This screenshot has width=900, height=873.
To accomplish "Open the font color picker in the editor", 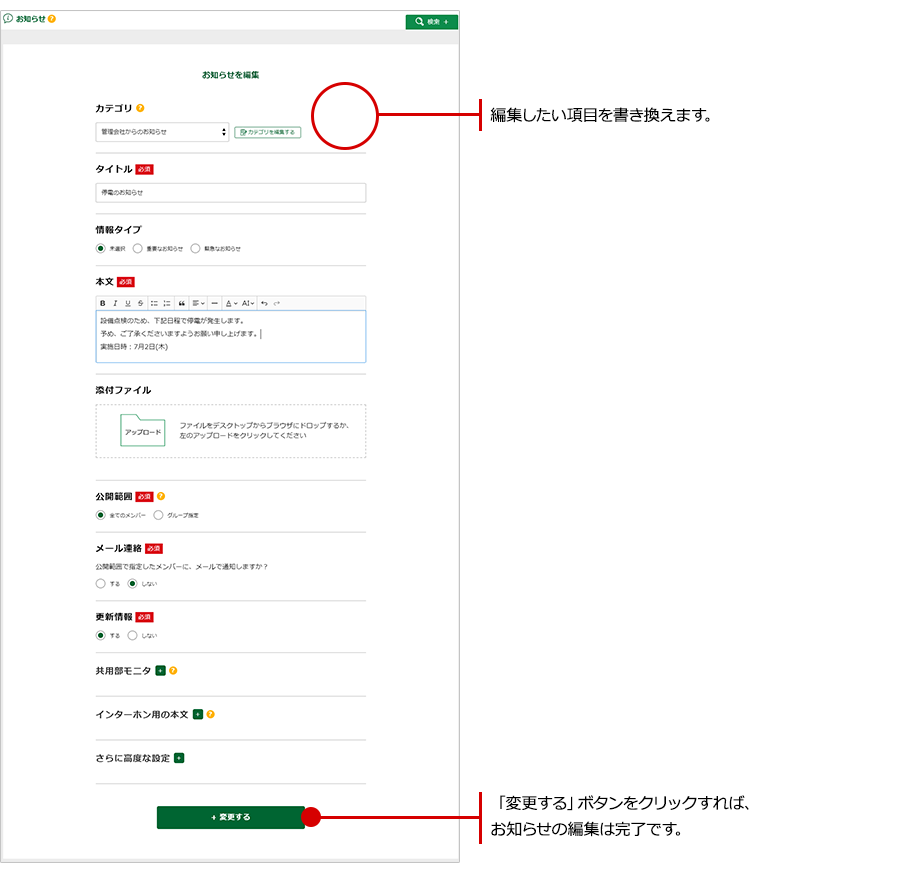I will (230, 303).
